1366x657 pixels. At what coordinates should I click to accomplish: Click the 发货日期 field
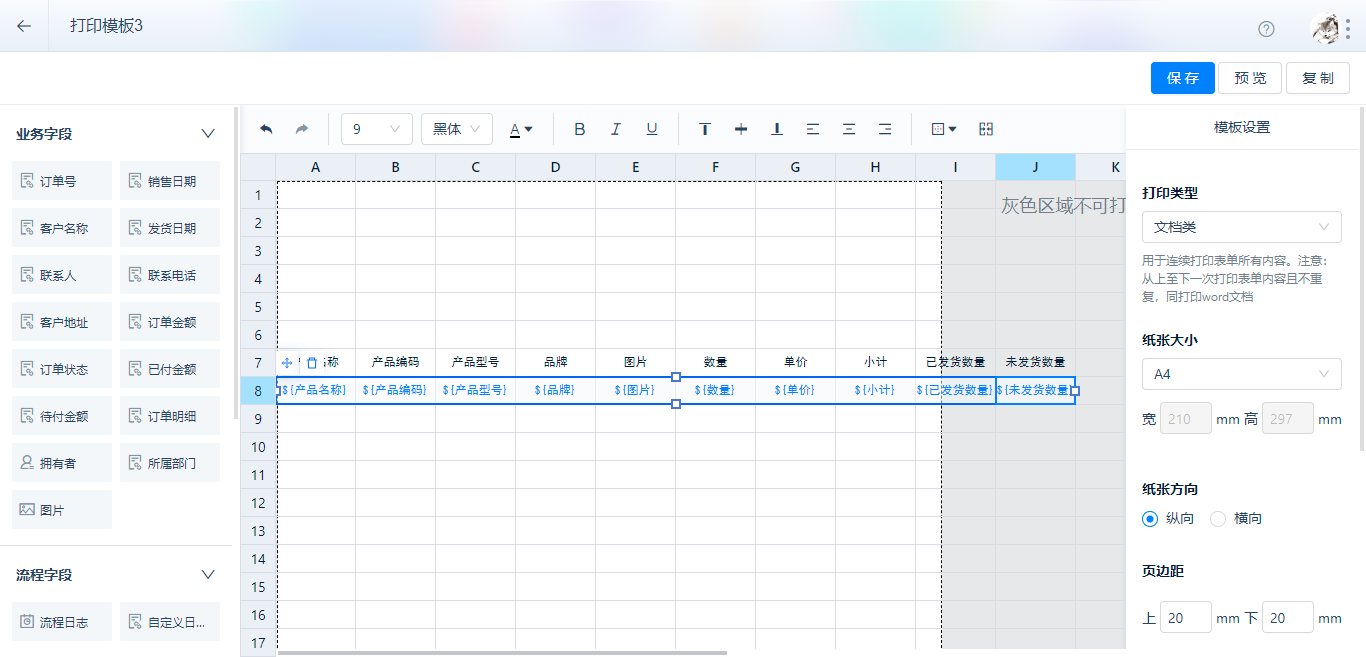click(170, 228)
